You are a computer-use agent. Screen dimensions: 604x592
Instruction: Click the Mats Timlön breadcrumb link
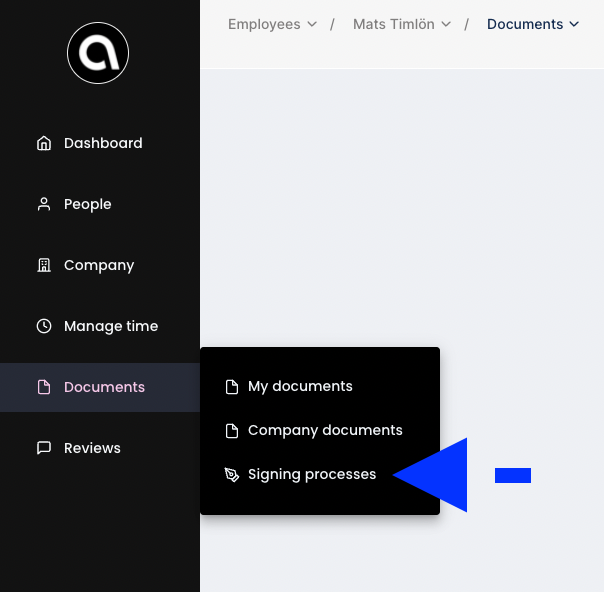(394, 24)
